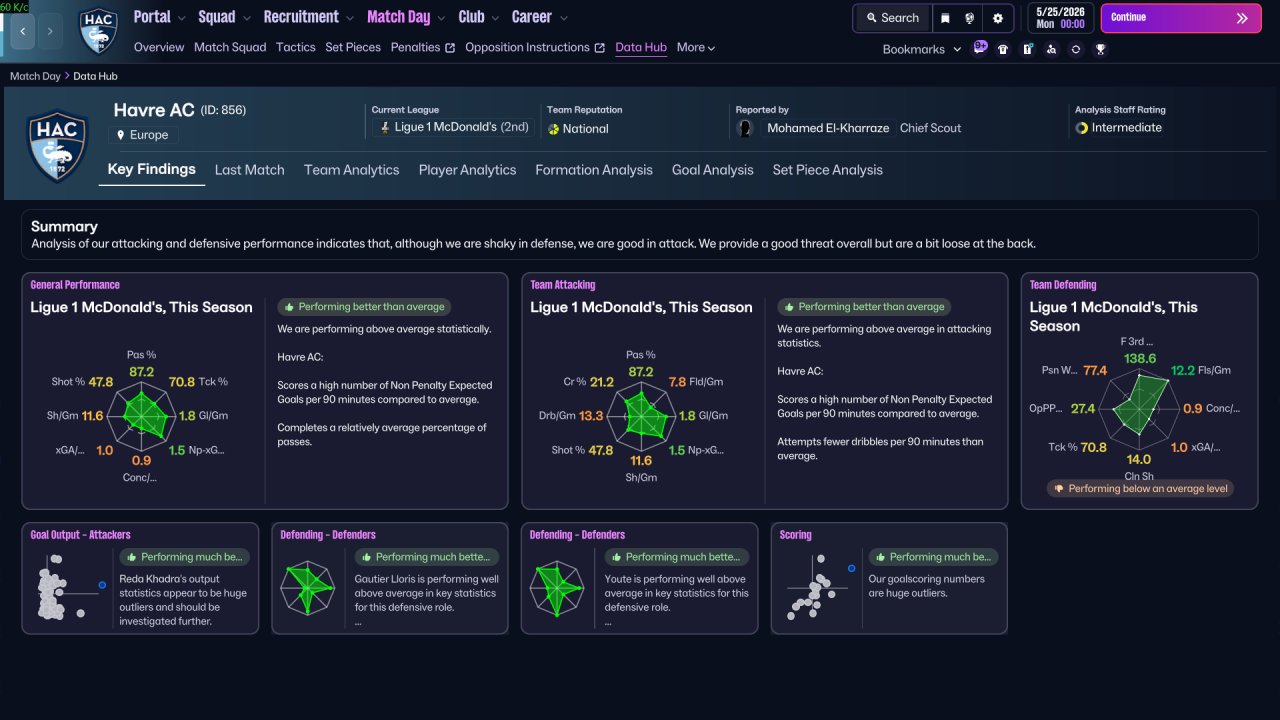Click the Continue button
The width and height of the screenshot is (1280, 720).
1181,18
